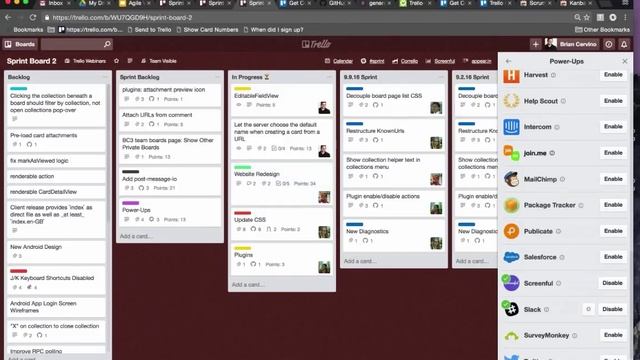
Task: Click red label on Update CSS card
Action: (242, 213)
